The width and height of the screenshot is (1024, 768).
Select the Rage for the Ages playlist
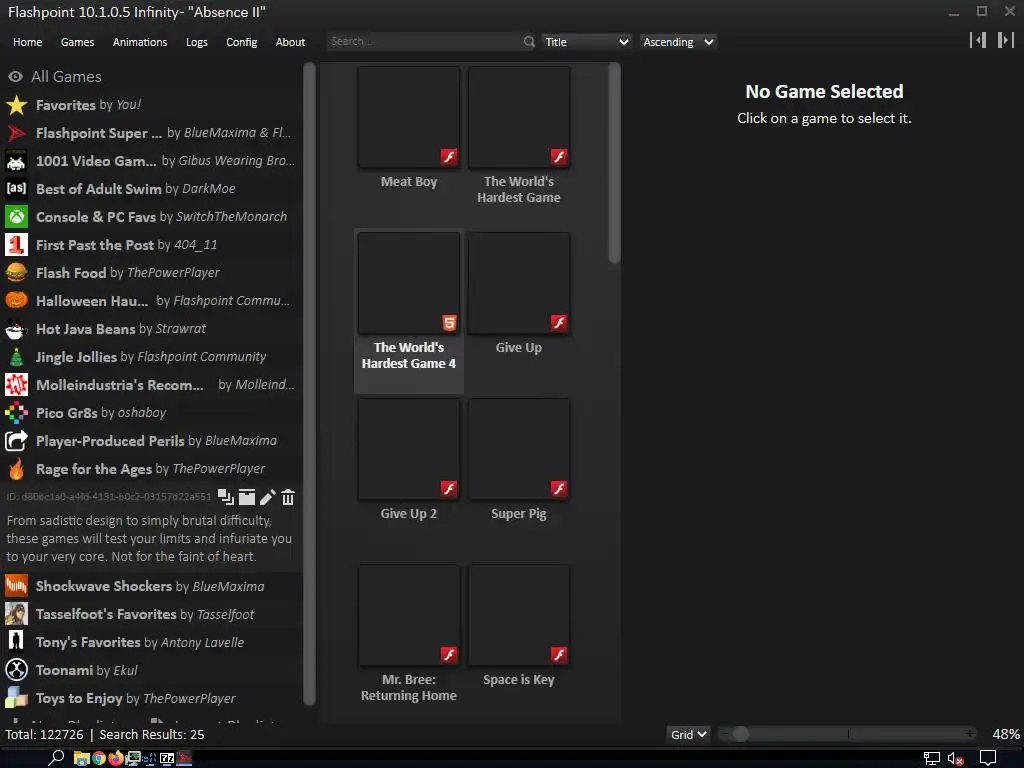click(x=152, y=469)
